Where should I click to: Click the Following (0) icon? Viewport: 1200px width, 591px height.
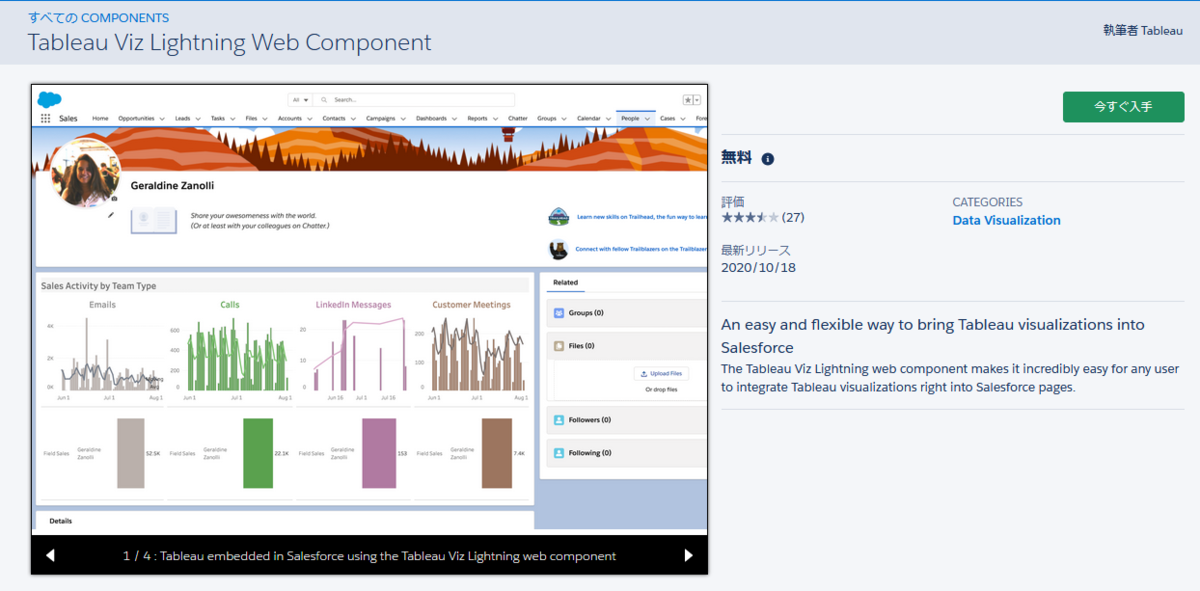pos(559,453)
